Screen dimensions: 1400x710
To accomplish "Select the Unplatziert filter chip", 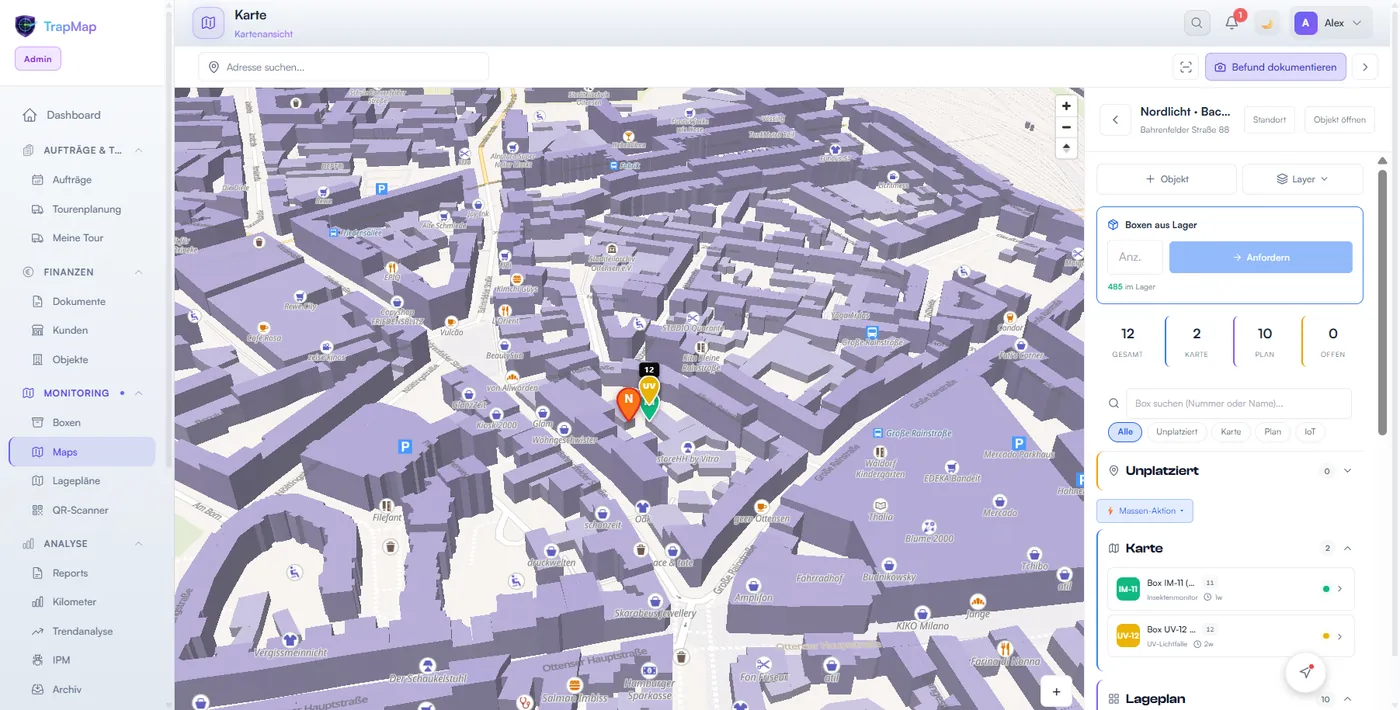I will coord(1177,432).
